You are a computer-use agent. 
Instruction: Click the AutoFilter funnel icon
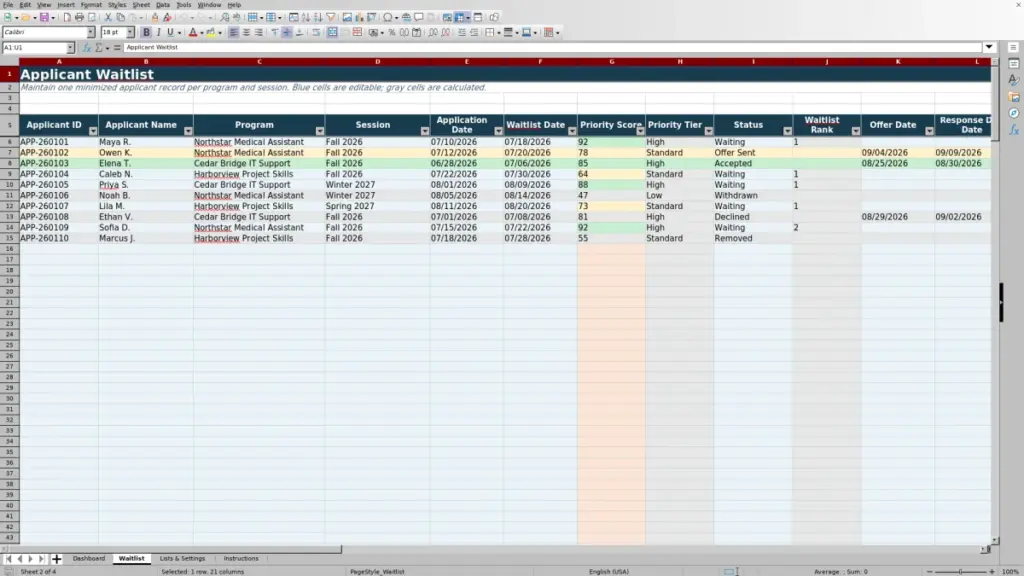330,18
